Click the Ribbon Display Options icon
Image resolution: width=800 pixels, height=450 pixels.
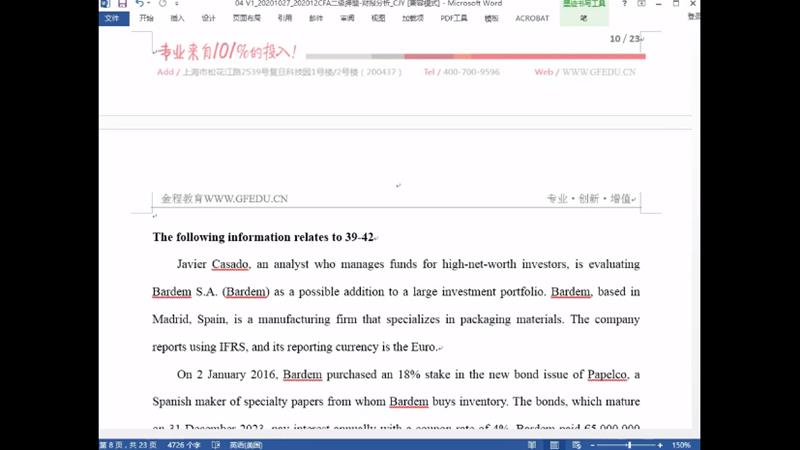(641, 4)
